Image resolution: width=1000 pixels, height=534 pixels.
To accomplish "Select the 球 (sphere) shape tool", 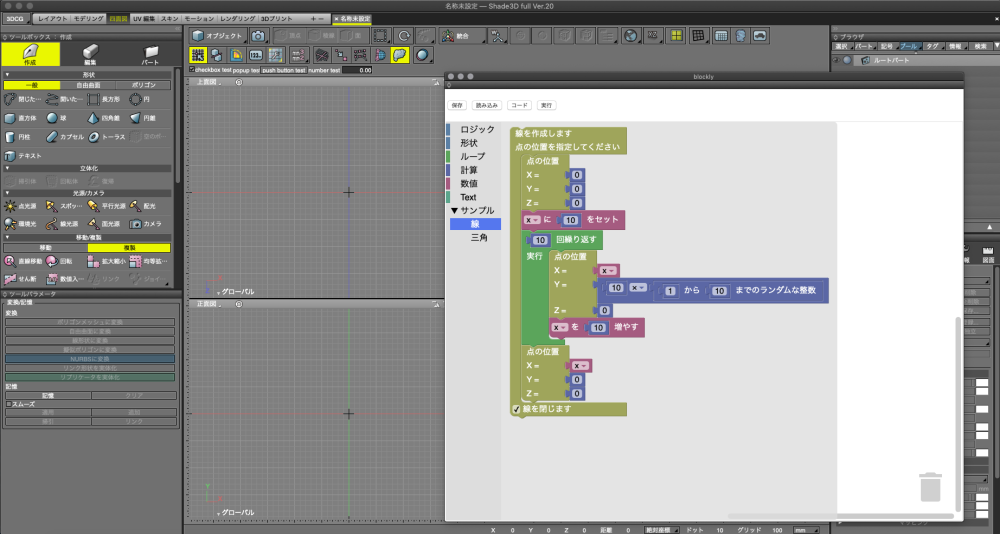I will coord(57,118).
